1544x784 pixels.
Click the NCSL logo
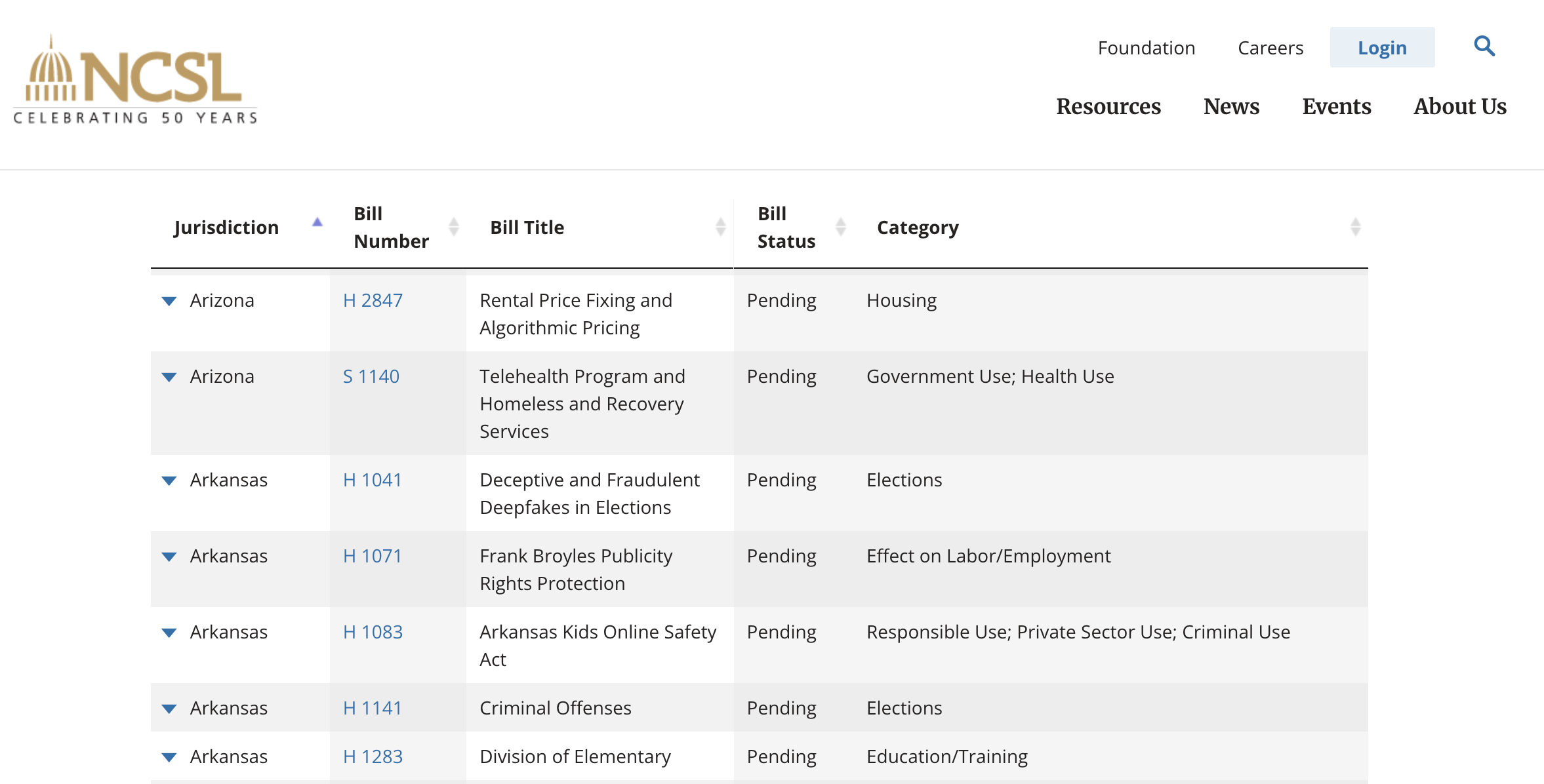(x=135, y=79)
